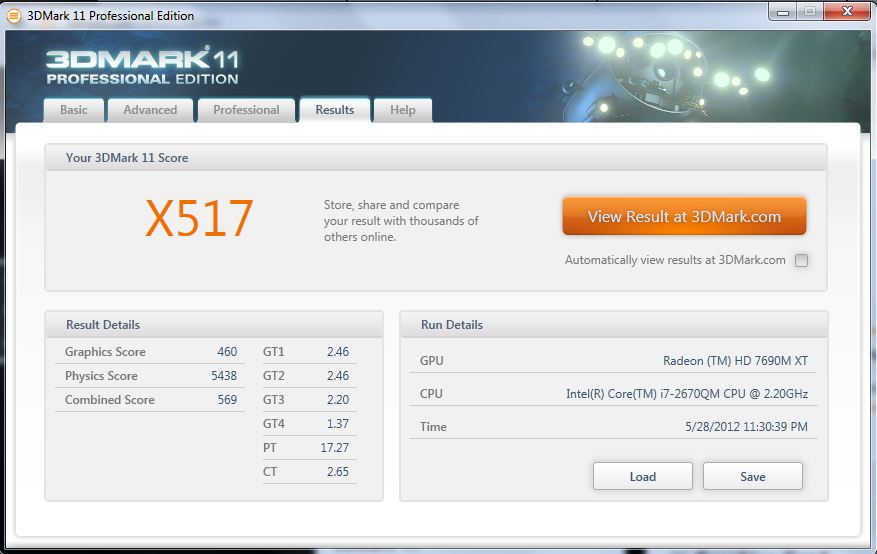
Task: Click the Radeon HD 7690M XT GPU text
Action: click(x=735, y=361)
